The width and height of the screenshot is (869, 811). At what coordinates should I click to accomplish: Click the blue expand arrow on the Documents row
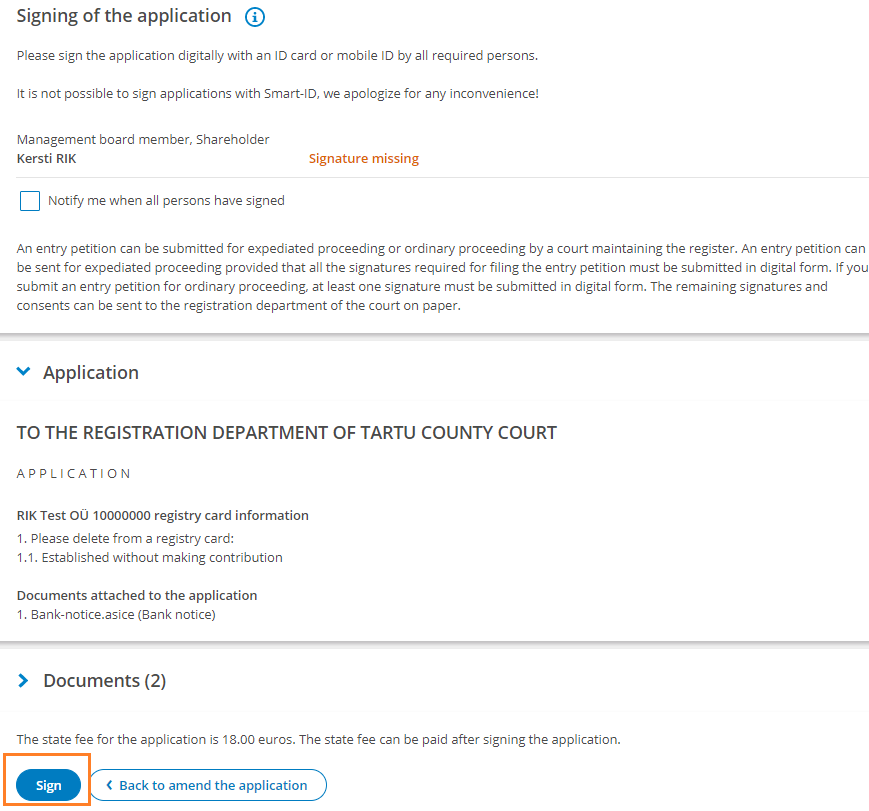(23, 680)
